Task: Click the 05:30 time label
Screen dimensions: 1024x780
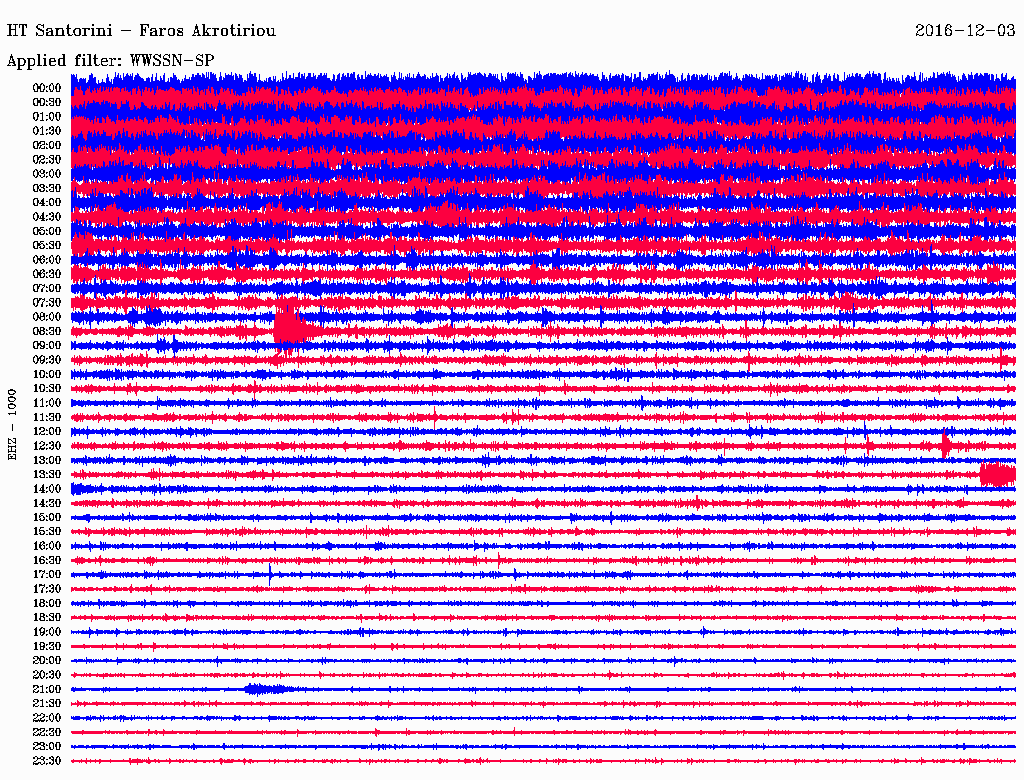Action: pyautogui.click(x=47, y=246)
